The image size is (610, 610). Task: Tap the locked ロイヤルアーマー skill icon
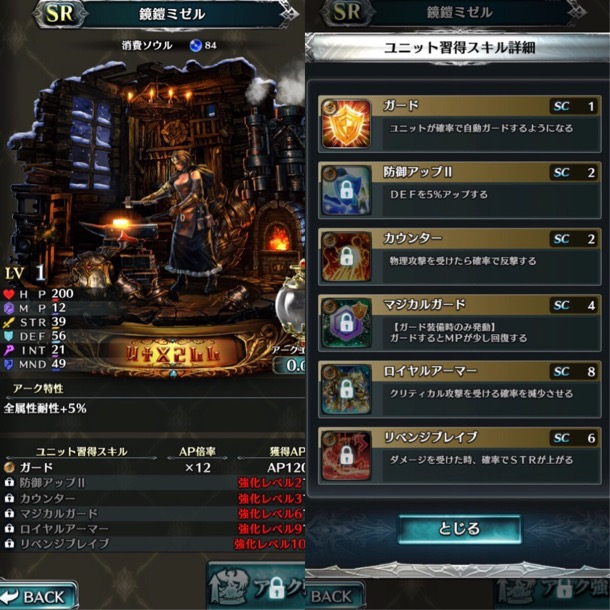[346, 389]
